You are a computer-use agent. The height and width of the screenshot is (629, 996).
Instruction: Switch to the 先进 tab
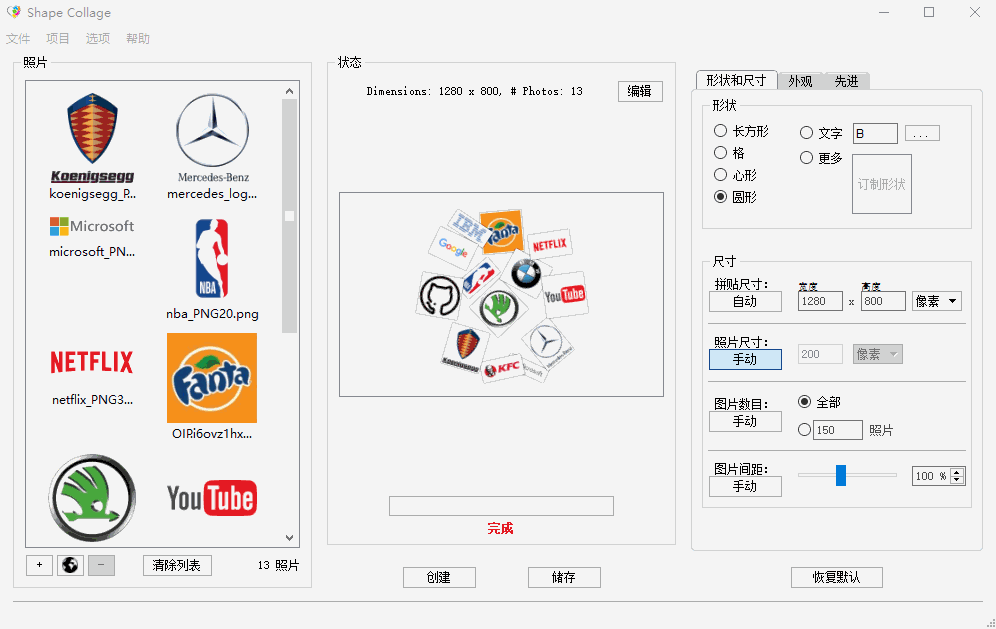click(x=846, y=81)
